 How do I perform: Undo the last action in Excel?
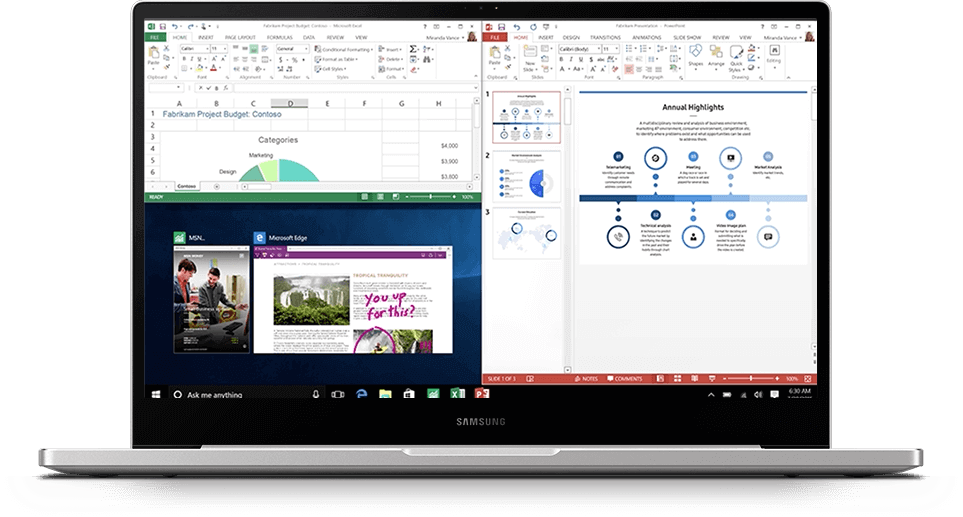point(174,26)
